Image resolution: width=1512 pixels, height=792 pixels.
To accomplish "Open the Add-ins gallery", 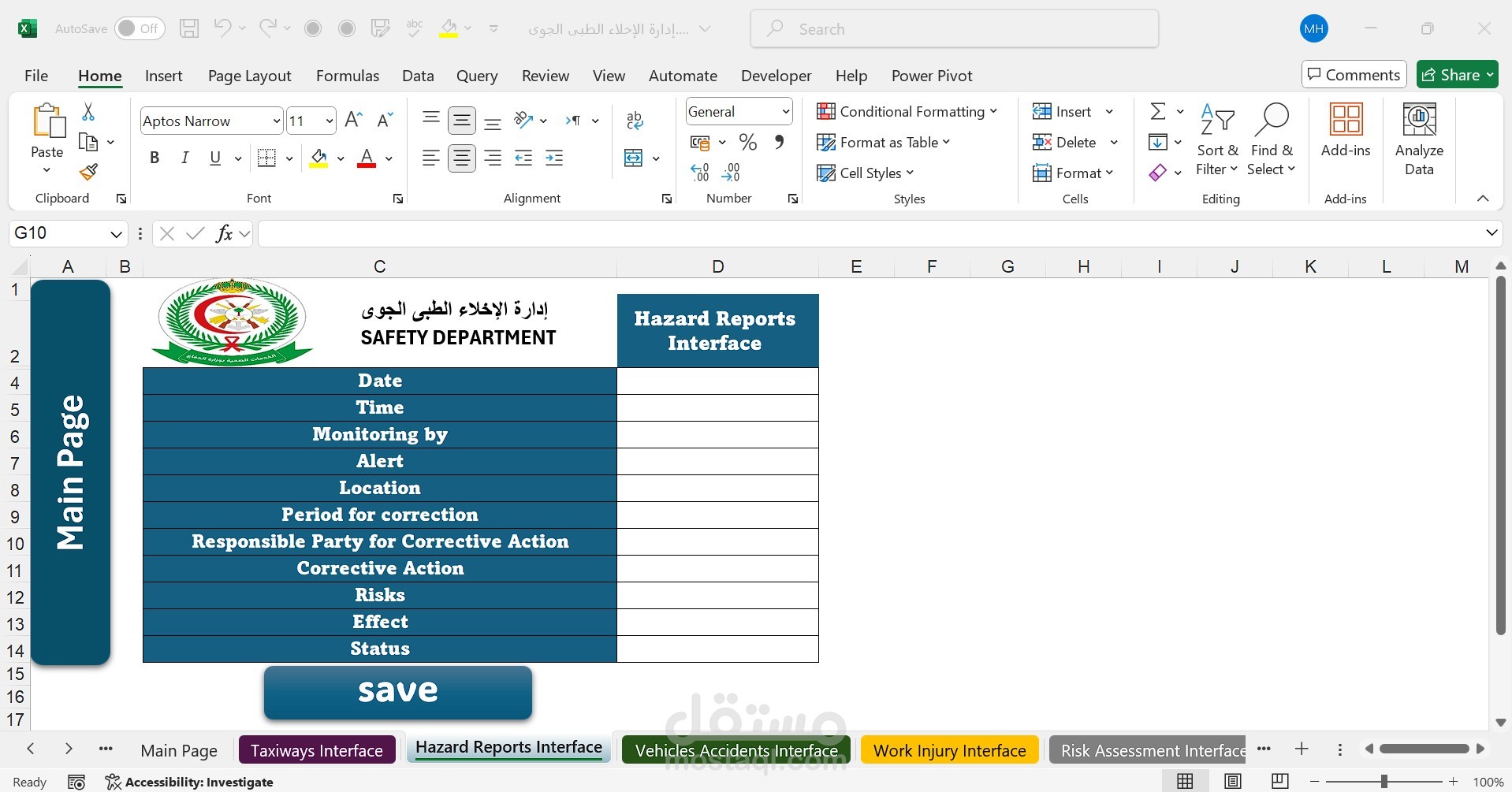I will [x=1346, y=130].
